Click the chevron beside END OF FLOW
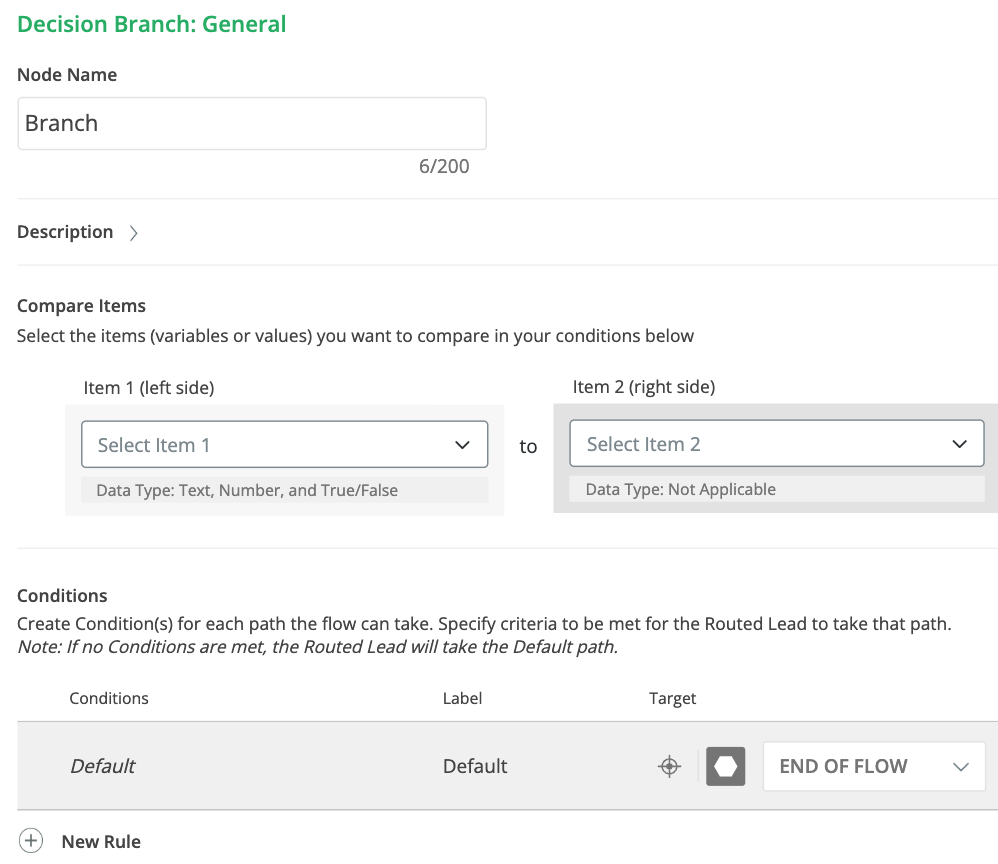Image resolution: width=998 pixels, height=864 pixels. tap(961, 767)
